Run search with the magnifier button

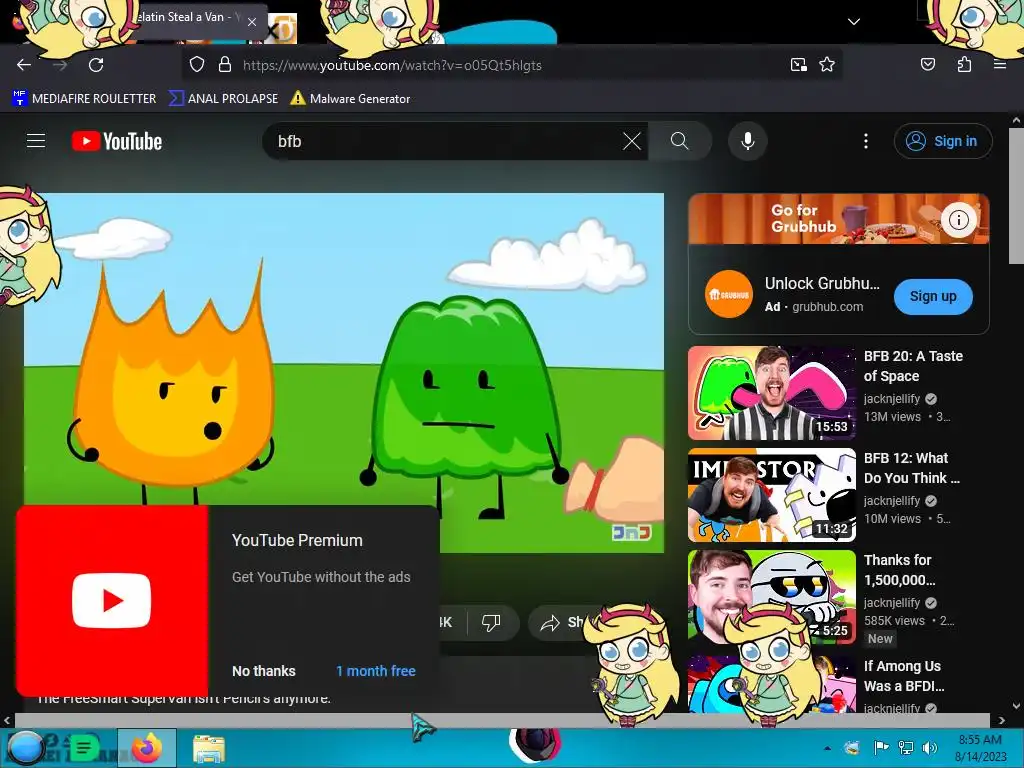(679, 141)
